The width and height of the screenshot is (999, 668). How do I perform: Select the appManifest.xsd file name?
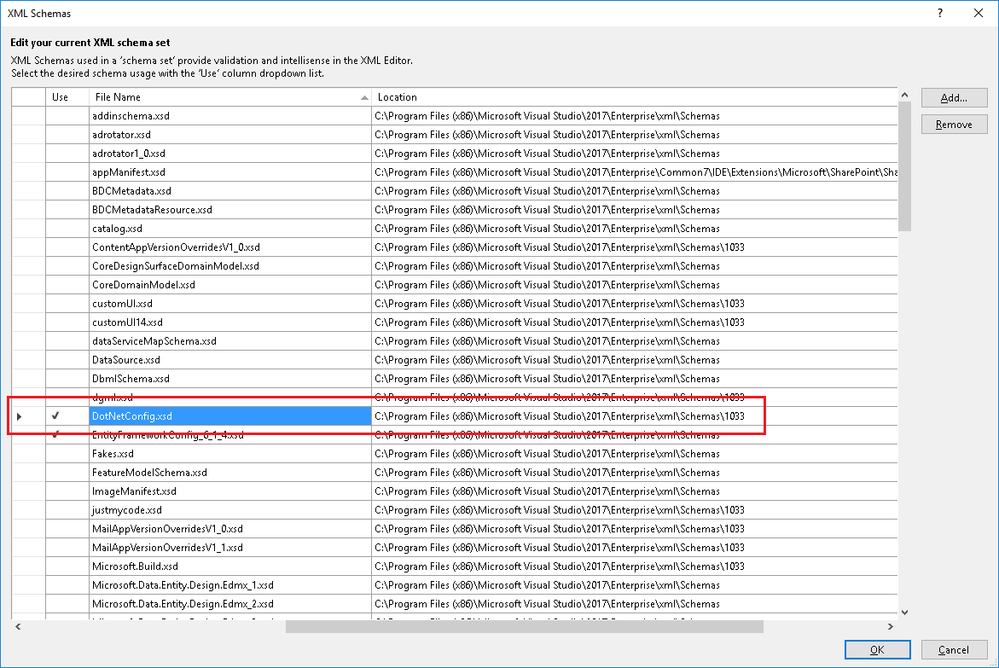[230, 172]
